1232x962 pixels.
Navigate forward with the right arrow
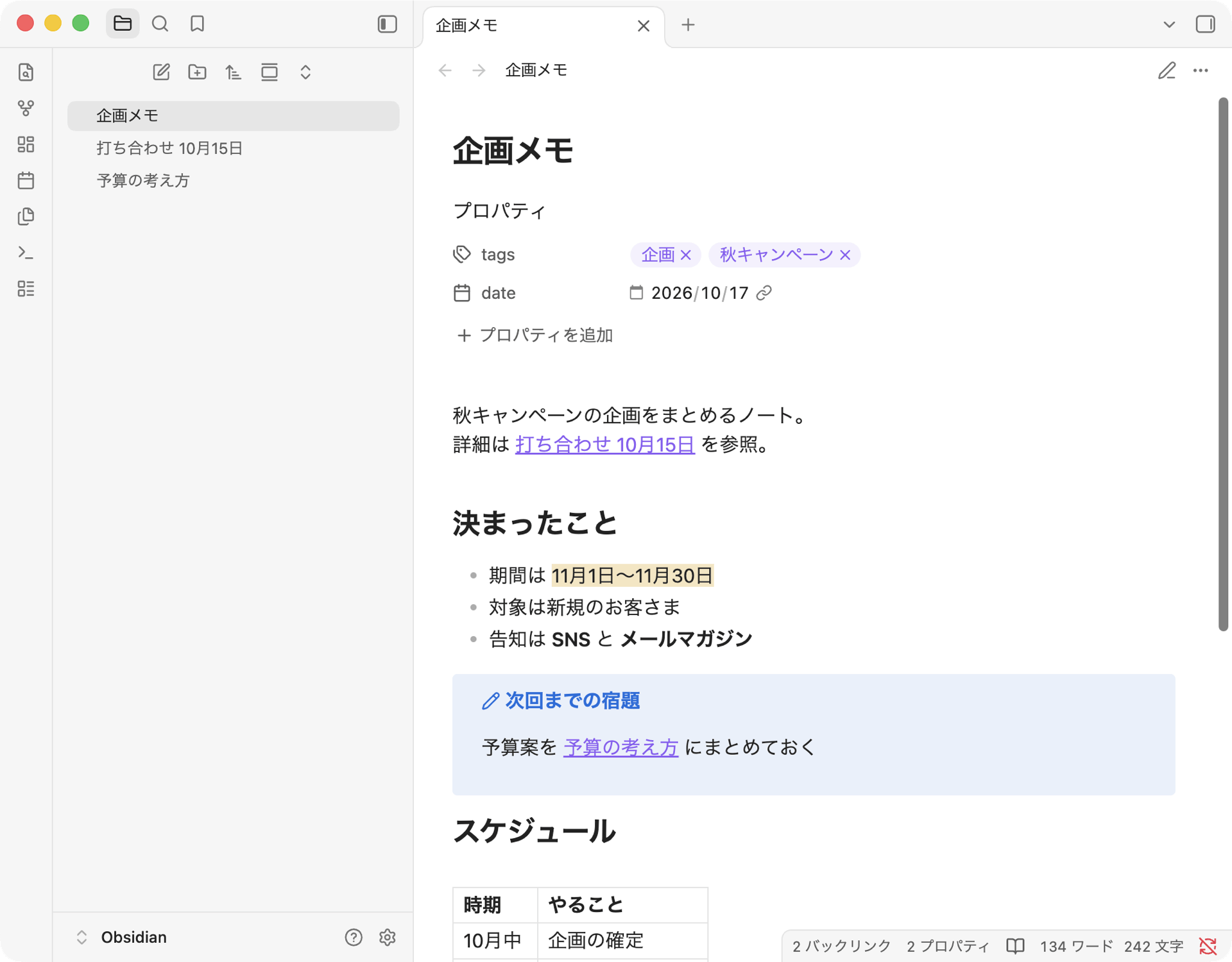point(479,70)
